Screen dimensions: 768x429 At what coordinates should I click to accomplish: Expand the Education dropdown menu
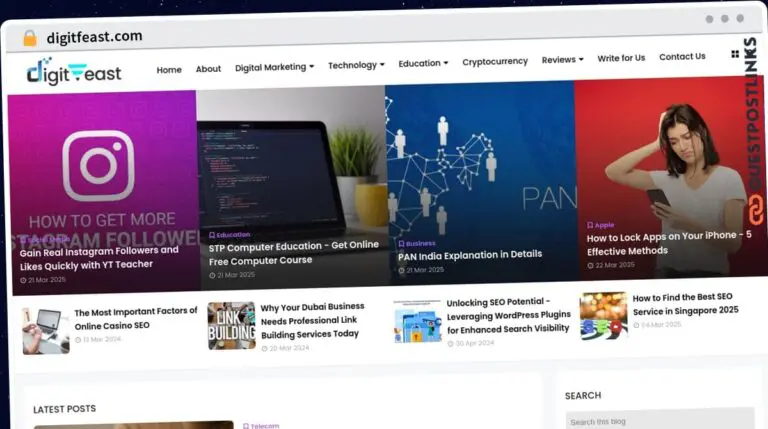click(423, 63)
